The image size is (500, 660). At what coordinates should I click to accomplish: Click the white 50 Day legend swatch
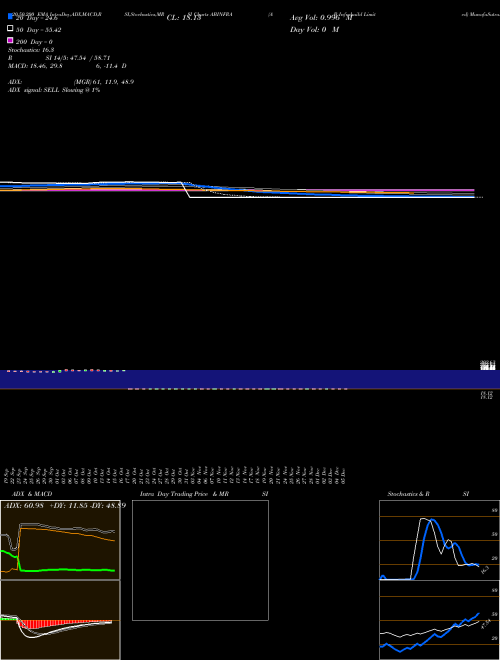coord(11,29)
